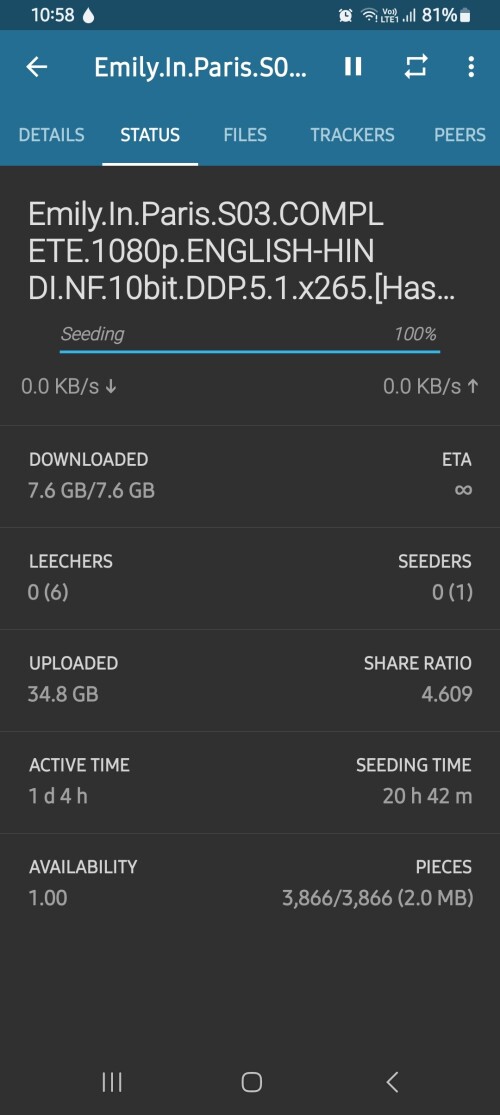Tap the recheck/loop arrows icon
The image size is (500, 1115).
[x=416, y=67]
